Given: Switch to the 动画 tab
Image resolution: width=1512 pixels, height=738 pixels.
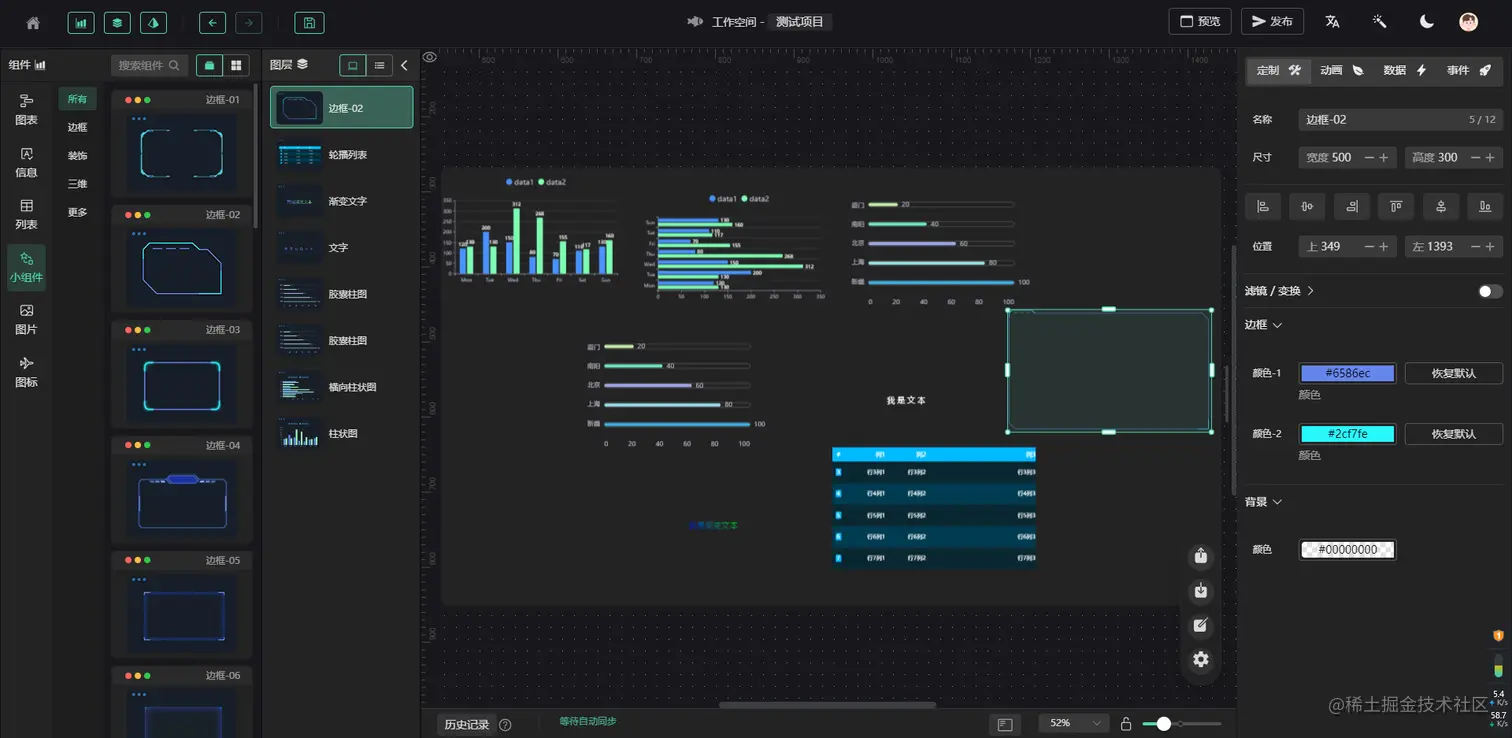Looking at the screenshot, I should click(x=1341, y=71).
